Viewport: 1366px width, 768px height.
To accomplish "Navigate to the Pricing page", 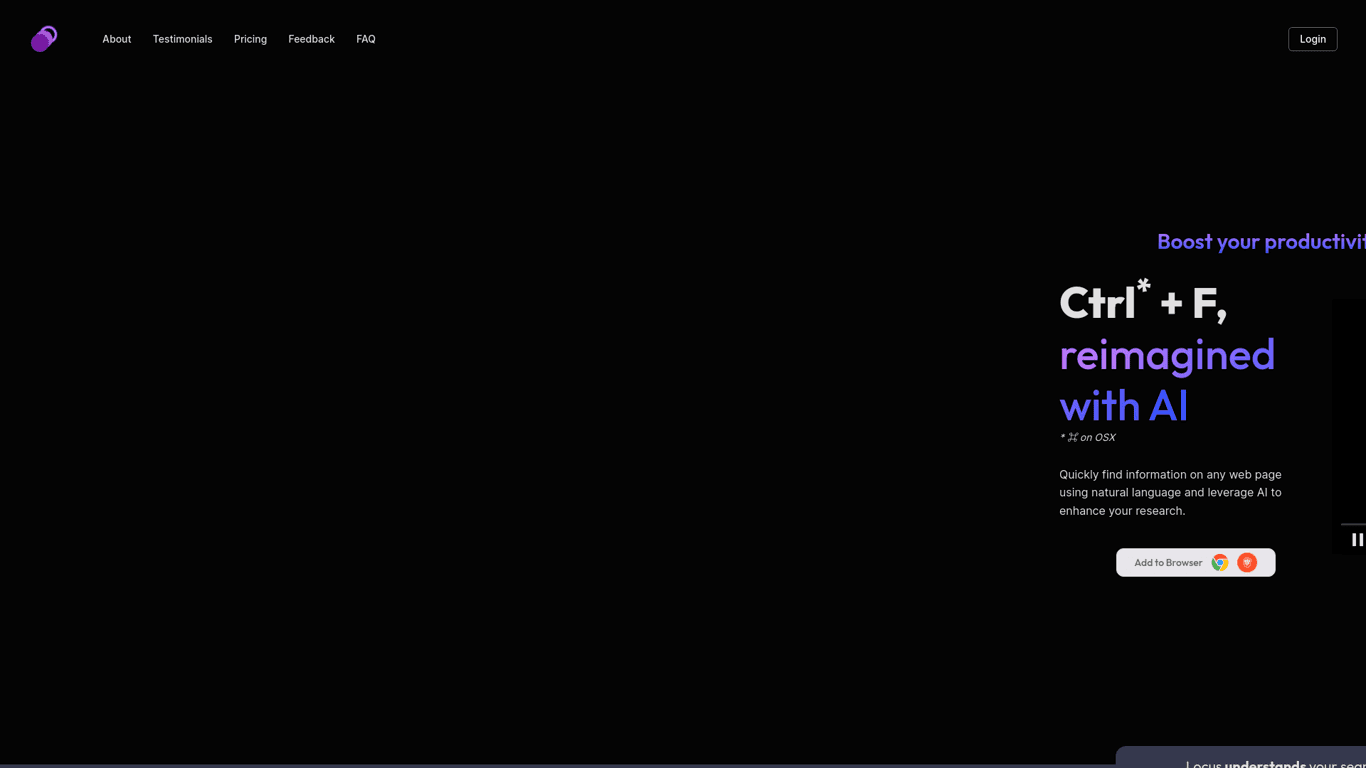I will tap(250, 39).
